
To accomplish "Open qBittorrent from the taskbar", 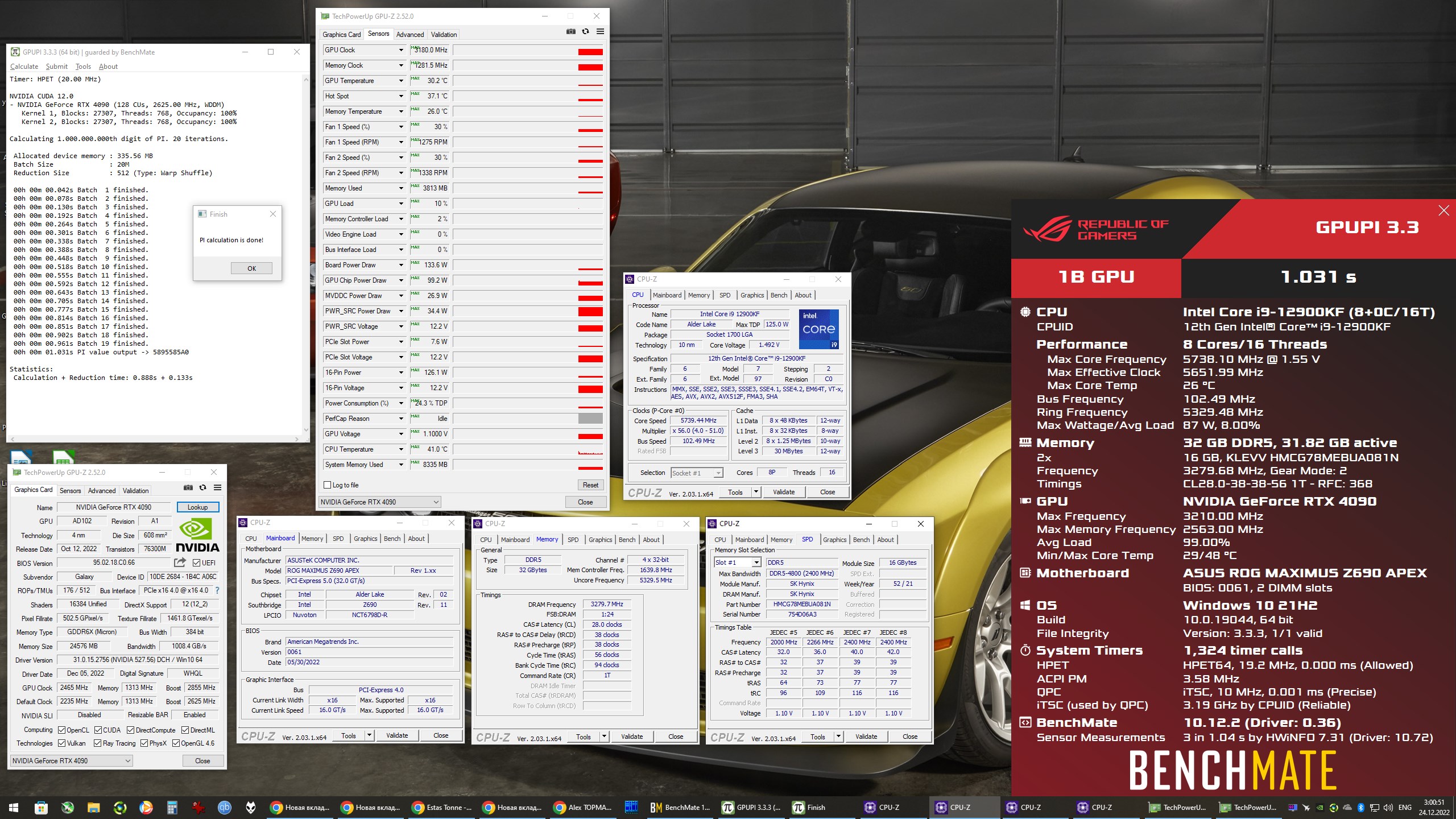I will (225, 807).
